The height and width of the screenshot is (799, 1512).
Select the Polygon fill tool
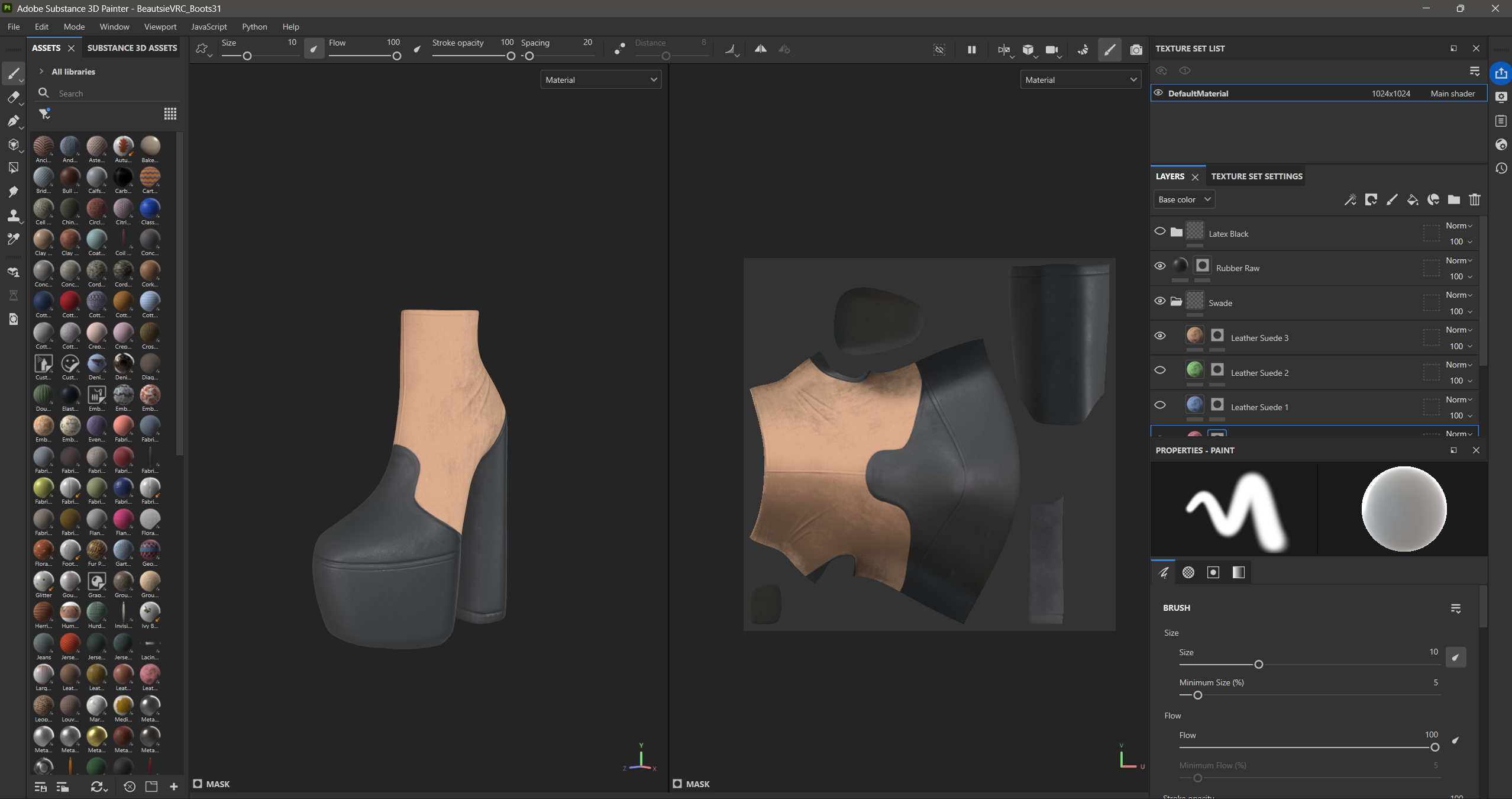coord(13,168)
